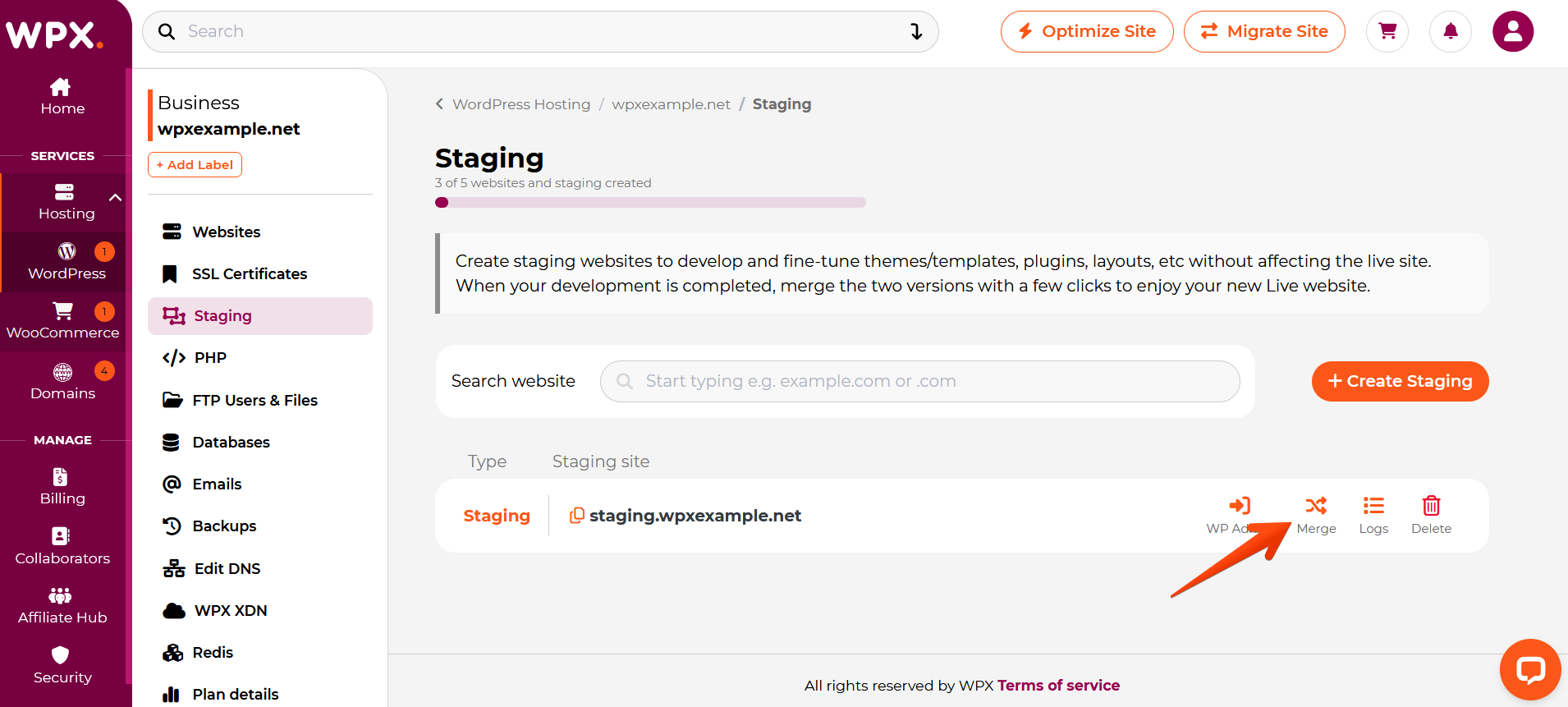Focus the Search website input
Image resolution: width=1568 pixels, height=707 pixels.
[x=919, y=381]
